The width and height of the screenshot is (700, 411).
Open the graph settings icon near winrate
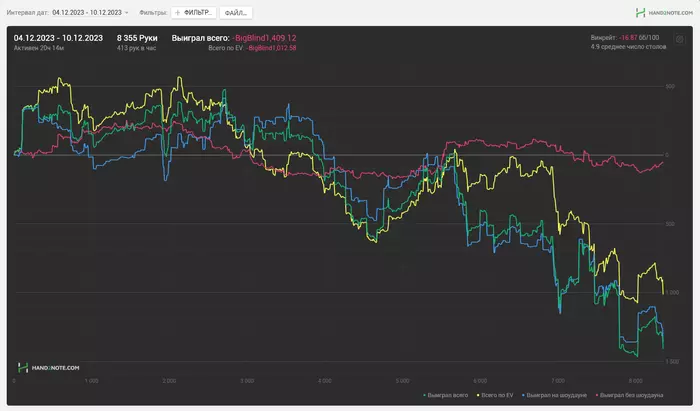679,39
